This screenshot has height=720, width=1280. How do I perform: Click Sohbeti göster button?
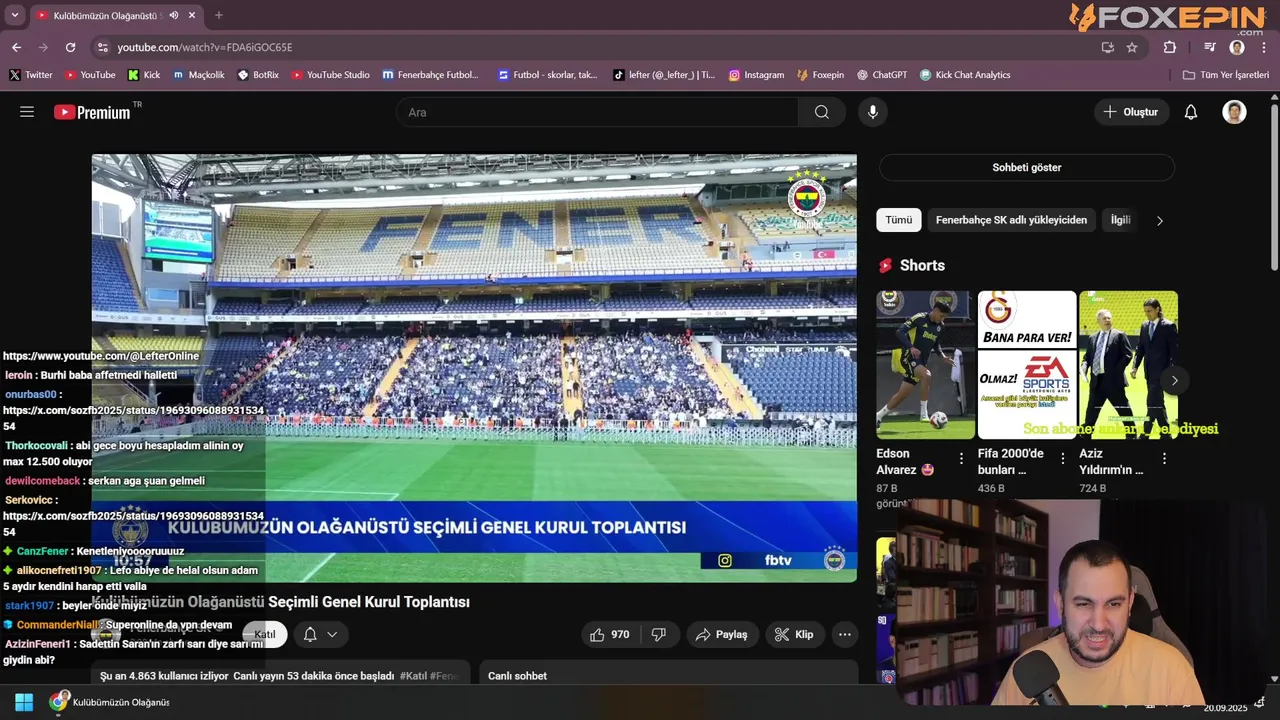(1027, 167)
